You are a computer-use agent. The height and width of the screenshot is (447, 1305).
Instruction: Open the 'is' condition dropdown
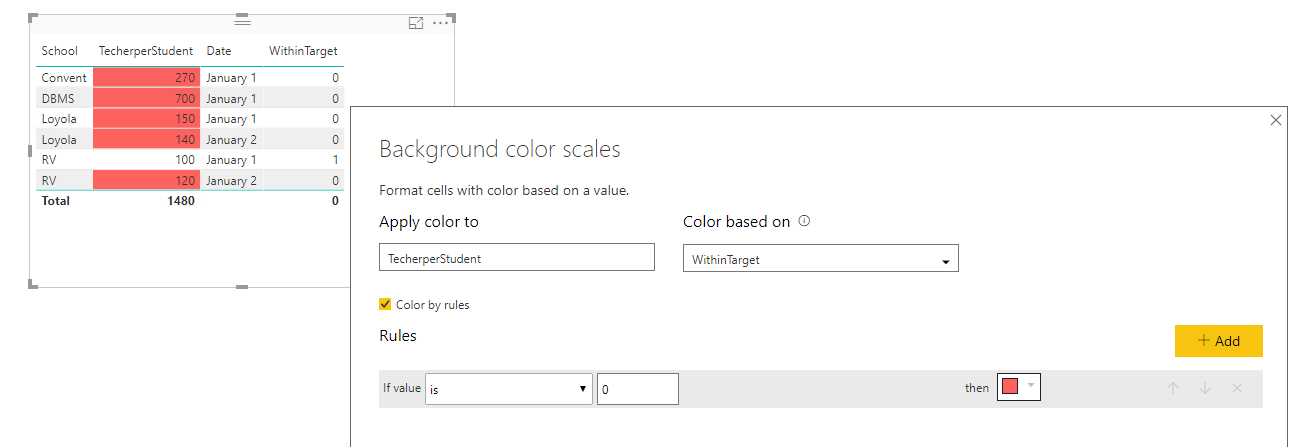tap(508, 389)
